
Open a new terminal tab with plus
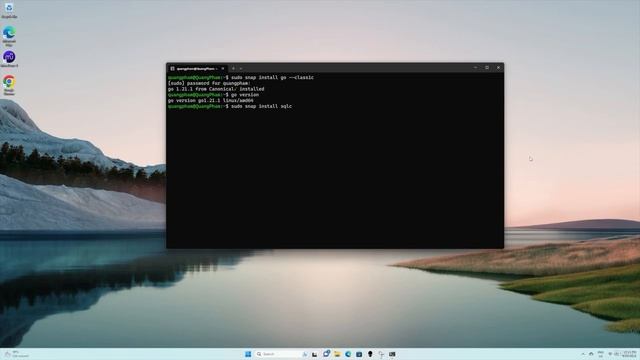[x=233, y=69]
